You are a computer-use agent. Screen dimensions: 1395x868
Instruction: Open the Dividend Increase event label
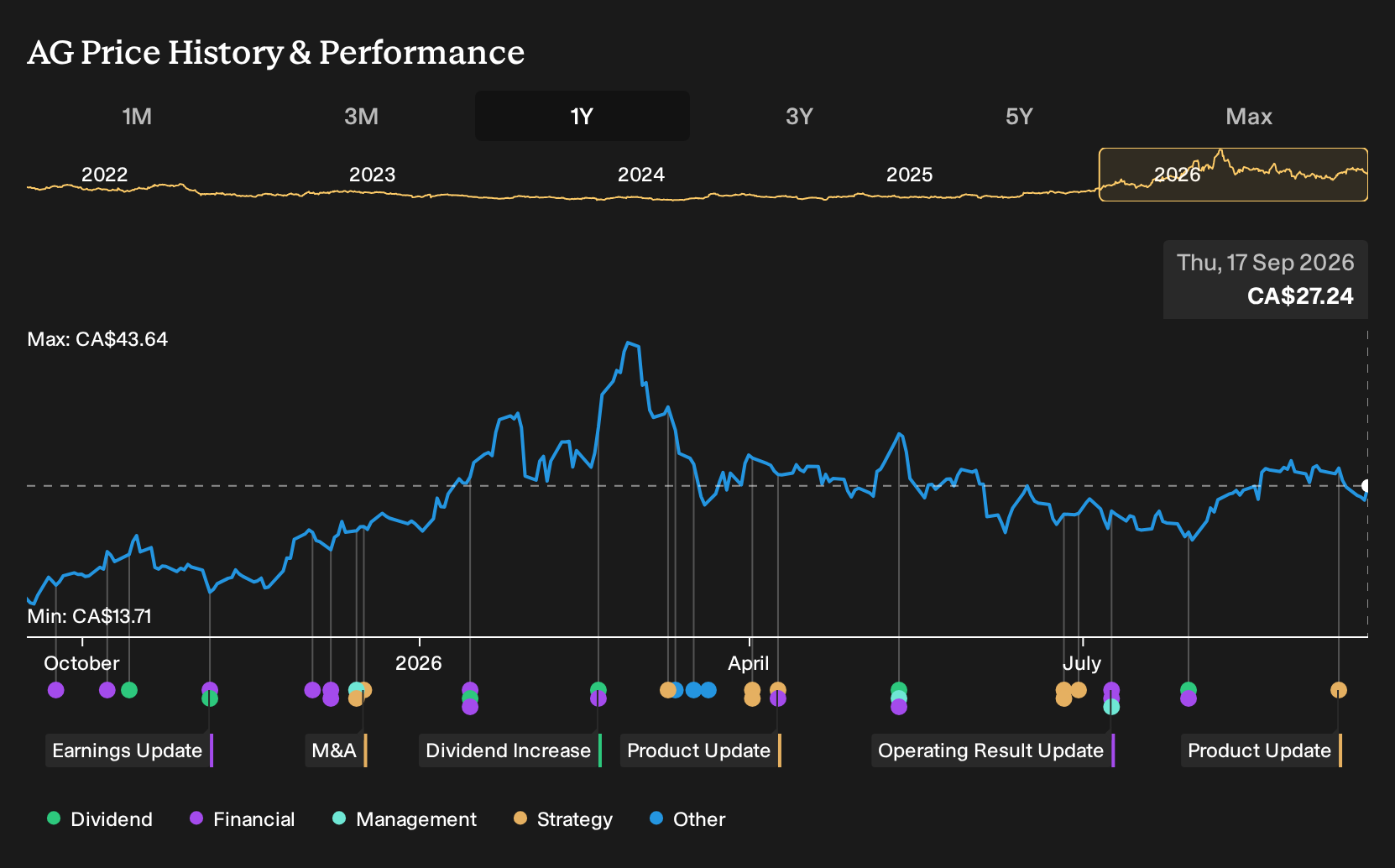pos(509,750)
